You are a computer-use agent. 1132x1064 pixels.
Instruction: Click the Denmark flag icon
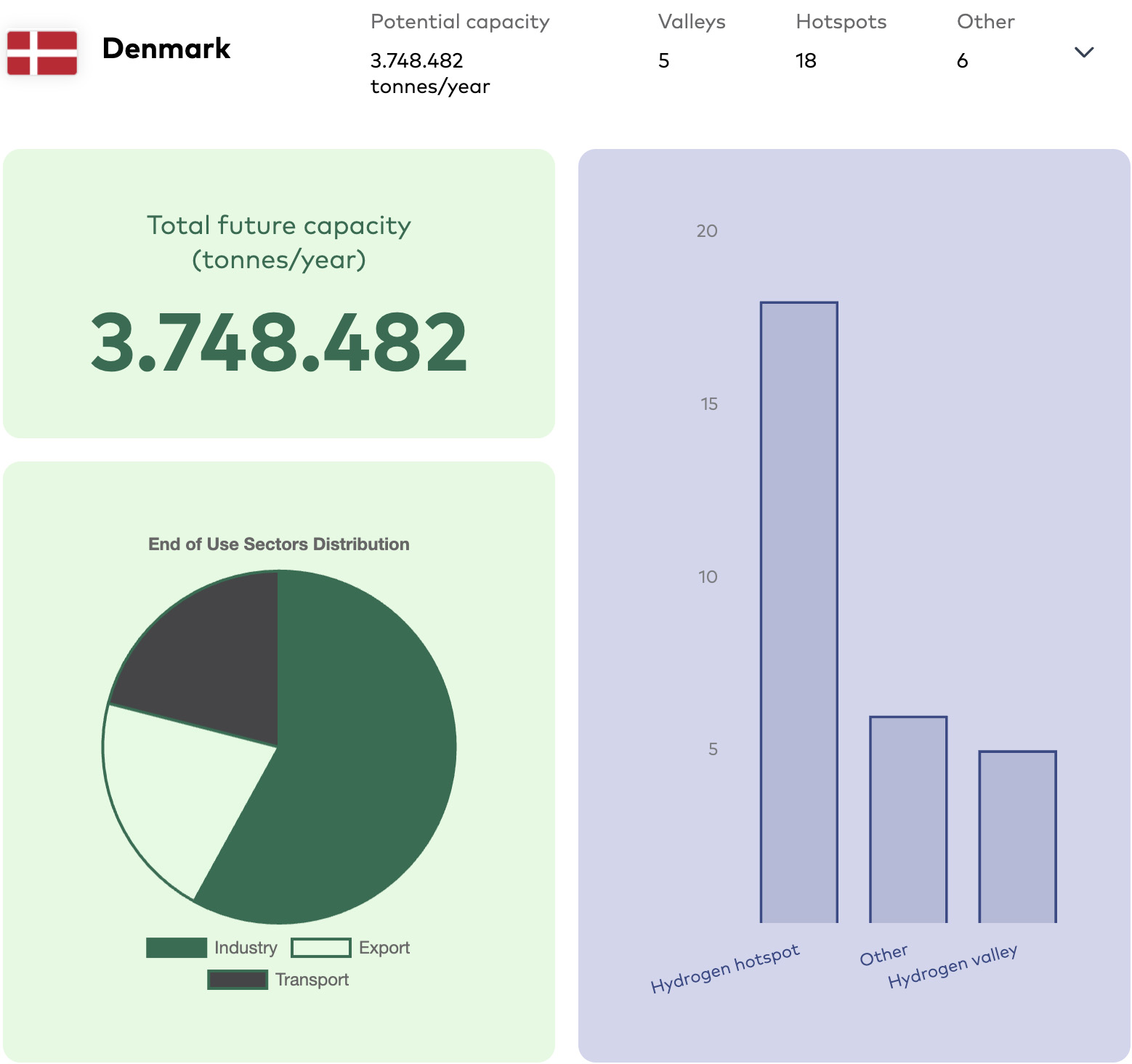pos(42,52)
